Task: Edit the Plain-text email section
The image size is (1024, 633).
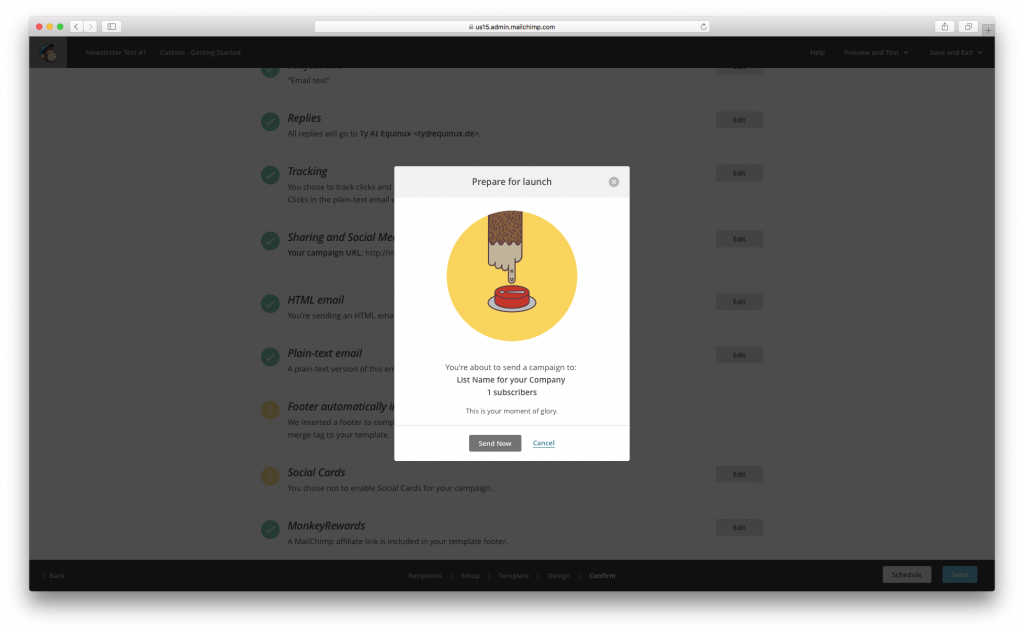Action: (x=739, y=355)
